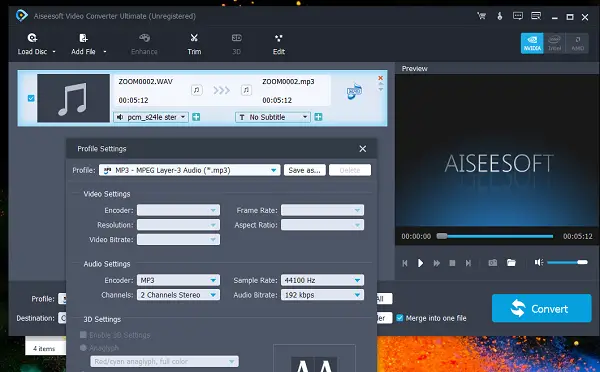Screen dimensions: 600x372
Task: Toggle Merge into one file checkbox
Action: pos(399,318)
